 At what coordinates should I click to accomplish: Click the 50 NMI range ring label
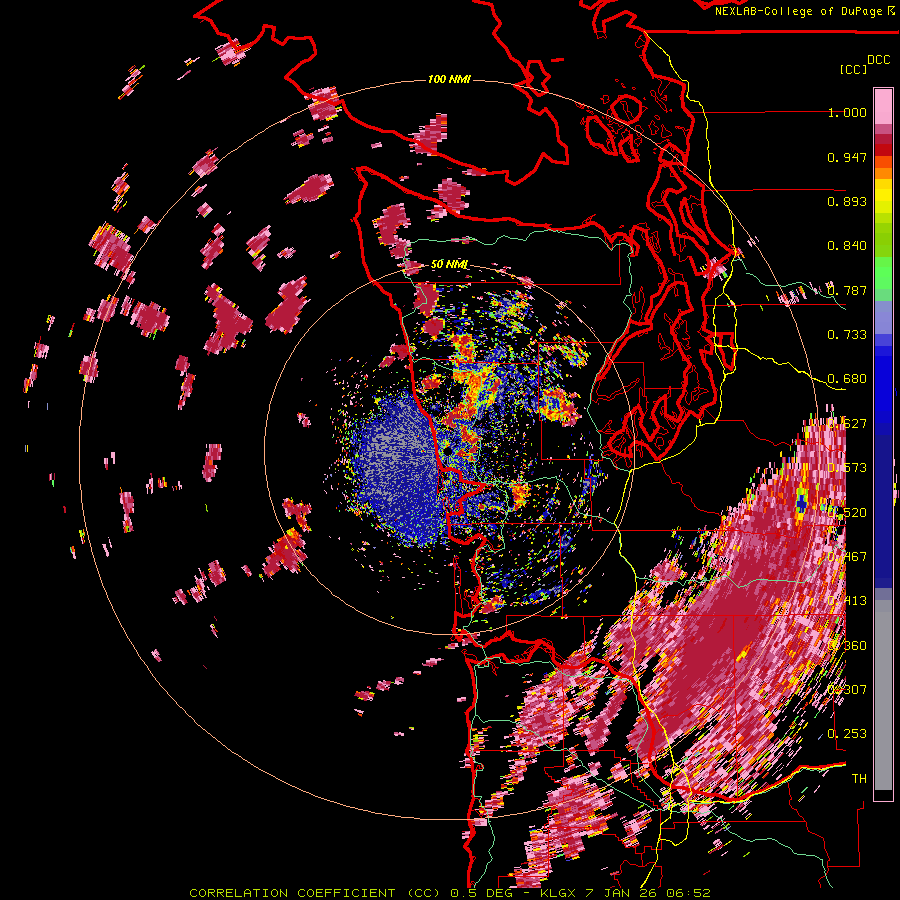point(449,264)
